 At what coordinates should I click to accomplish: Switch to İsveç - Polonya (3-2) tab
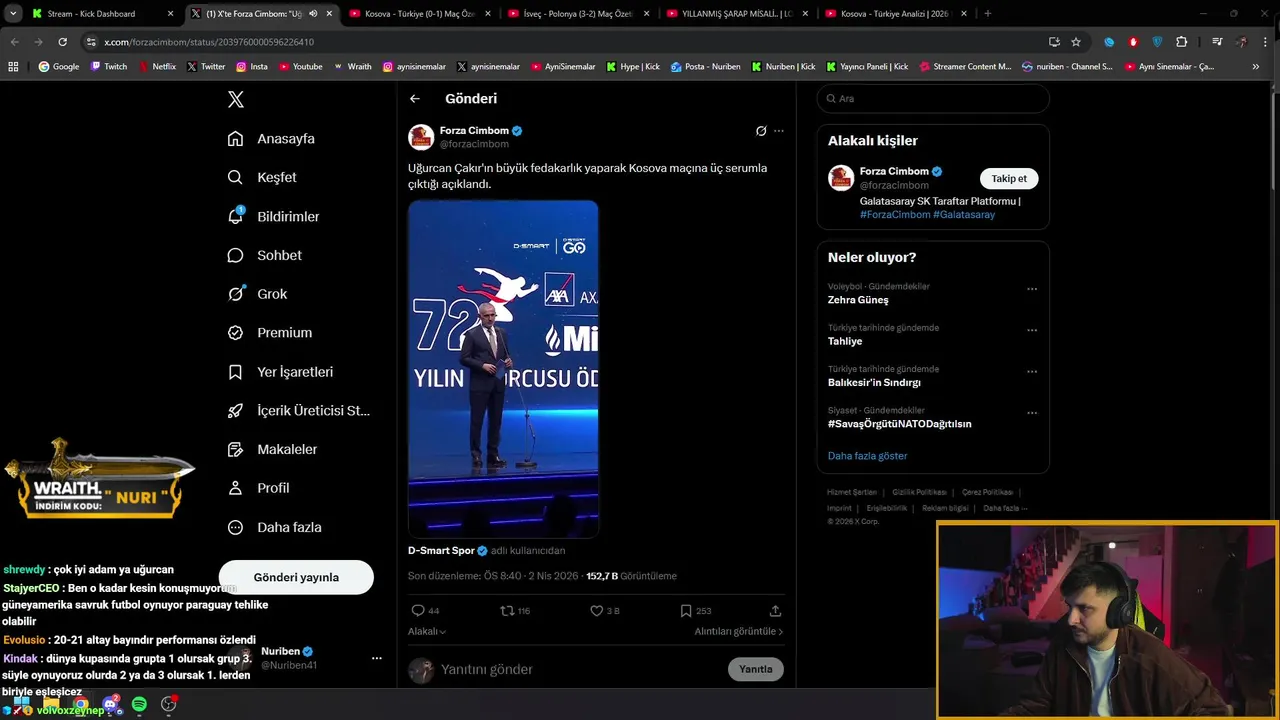[577, 14]
